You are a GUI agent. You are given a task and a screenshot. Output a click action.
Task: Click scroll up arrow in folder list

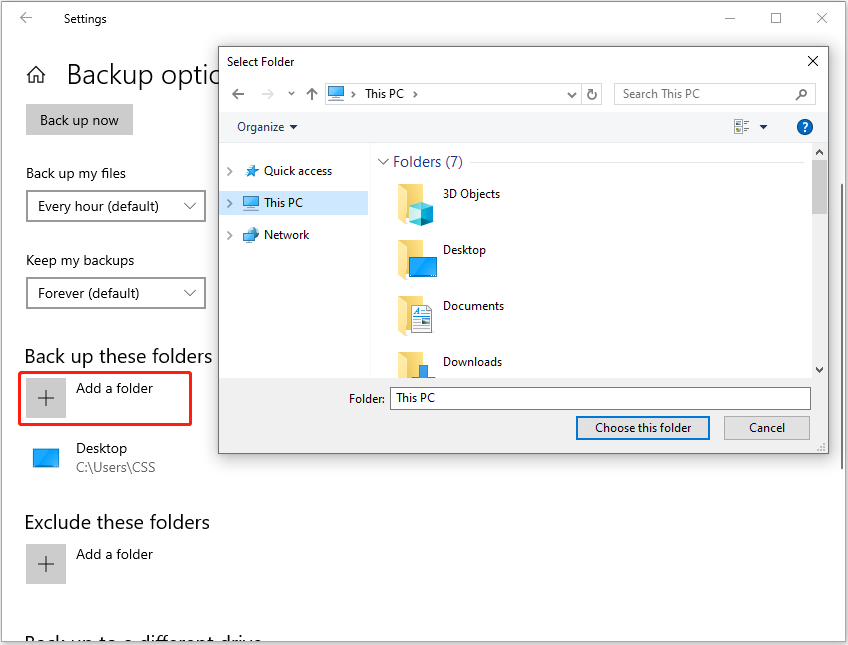819,152
